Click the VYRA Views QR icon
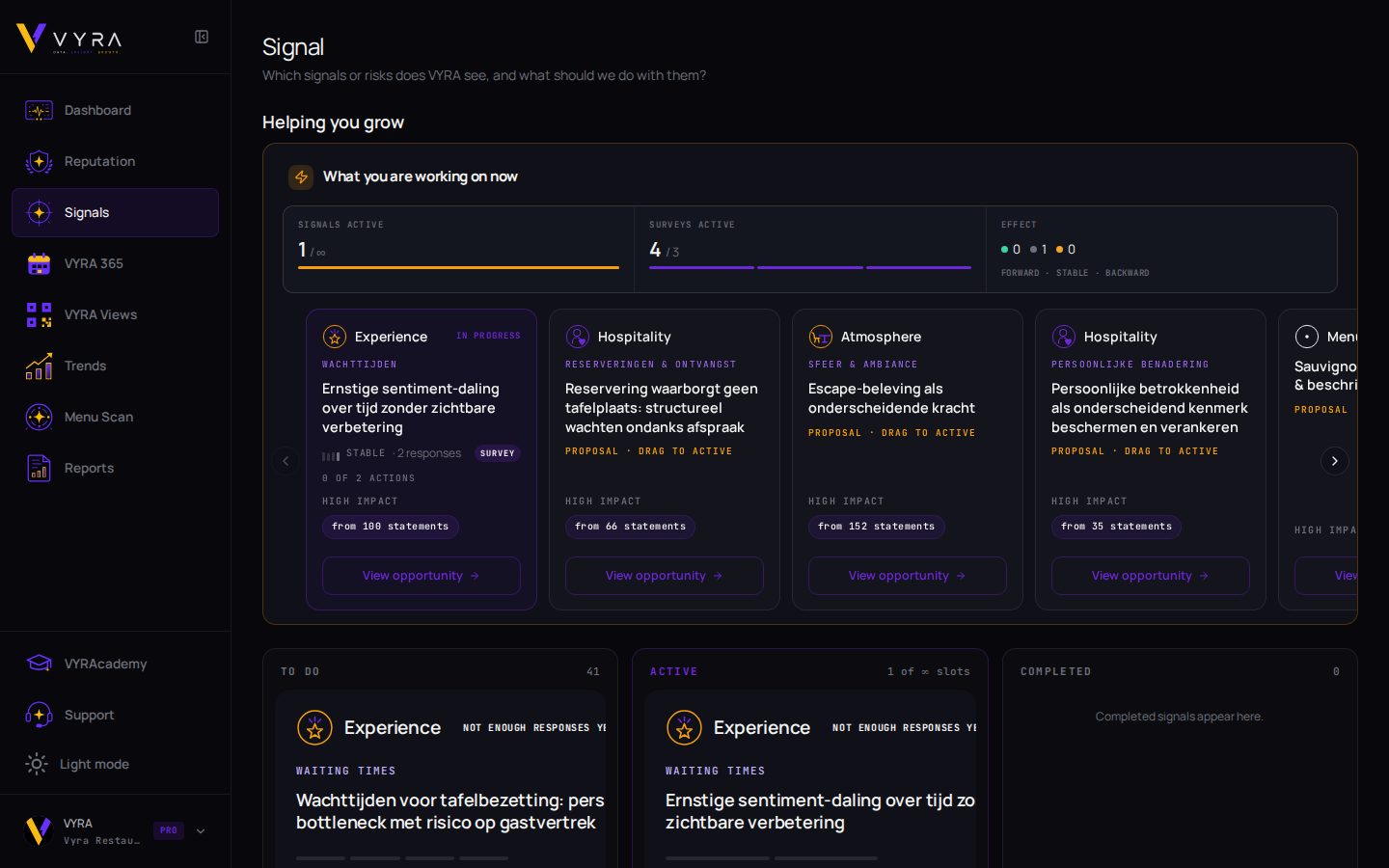1389x868 pixels. [x=39, y=314]
